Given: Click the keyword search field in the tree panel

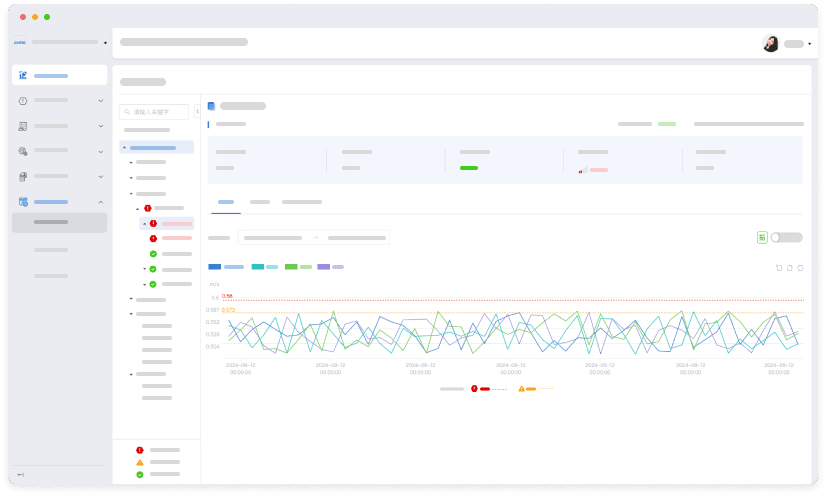Looking at the screenshot, I should [x=157, y=112].
